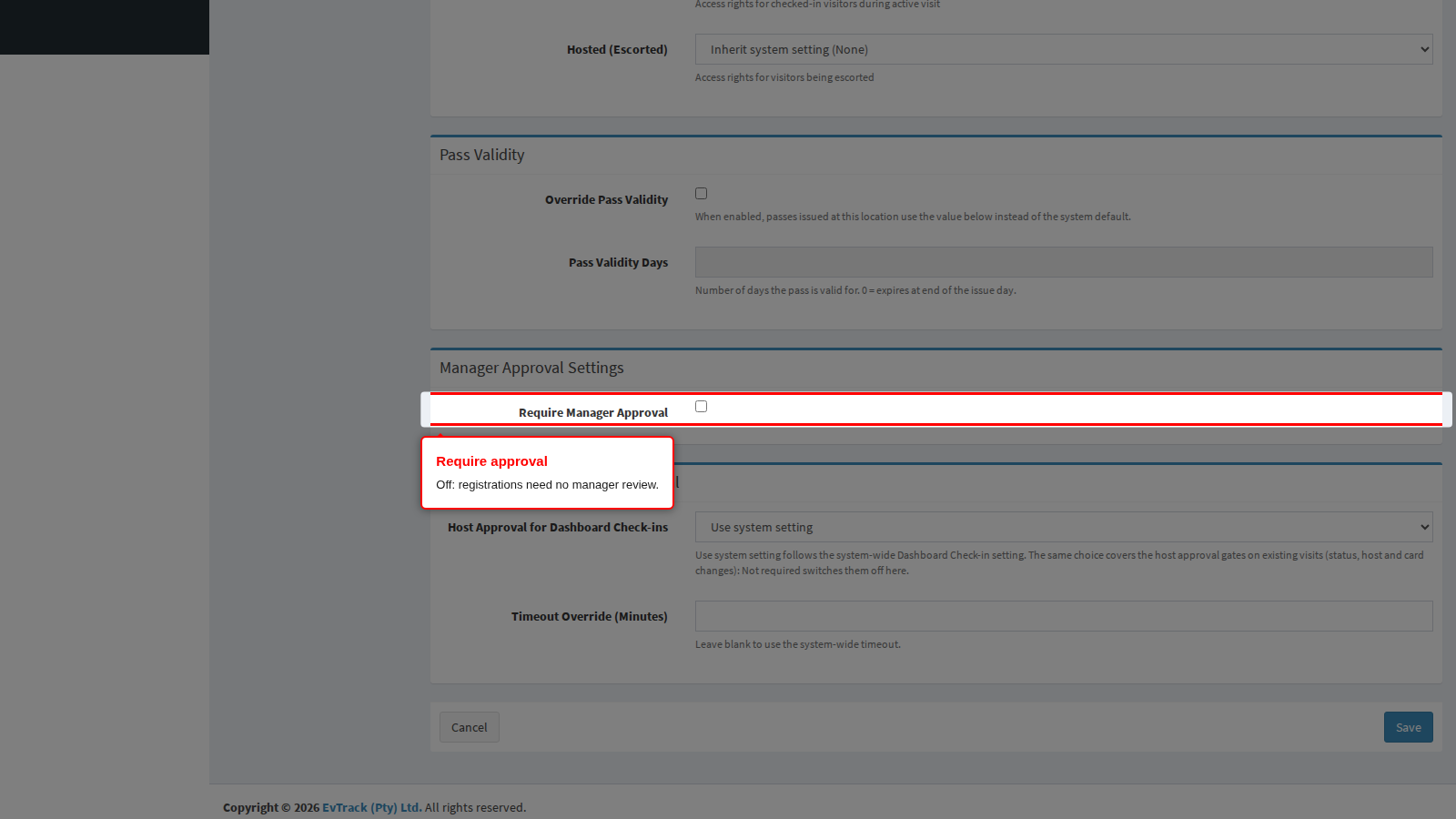1456x819 pixels.
Task: Click 'Access rights for visitors being escorted' hint
Action: coord(784,77)
